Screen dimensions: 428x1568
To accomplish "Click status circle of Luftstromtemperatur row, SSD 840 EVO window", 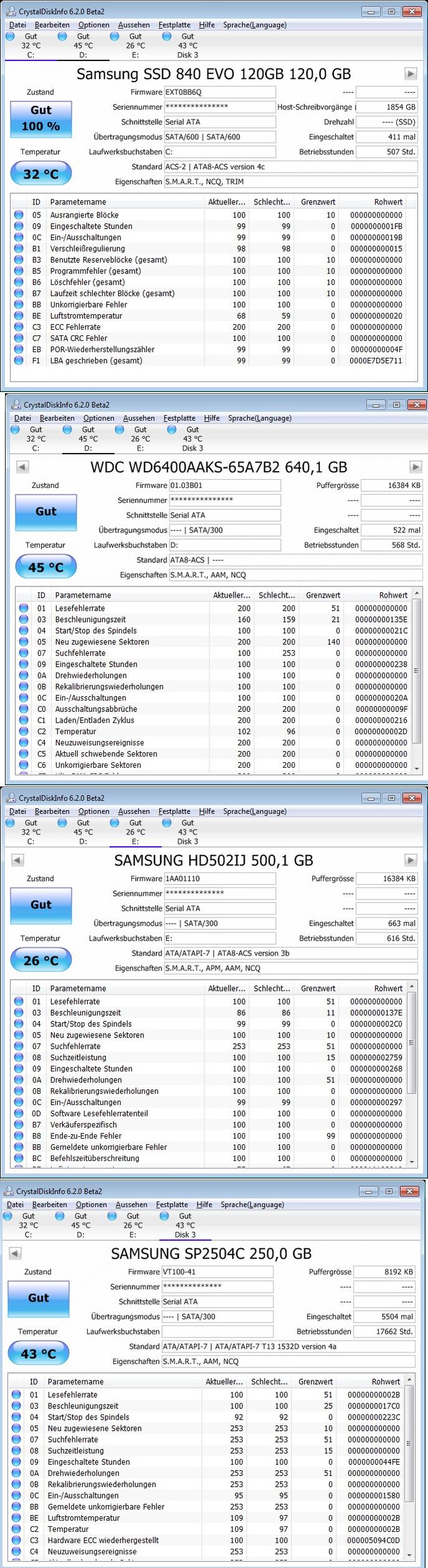I will pyautogui.click(x=19, y=315).
